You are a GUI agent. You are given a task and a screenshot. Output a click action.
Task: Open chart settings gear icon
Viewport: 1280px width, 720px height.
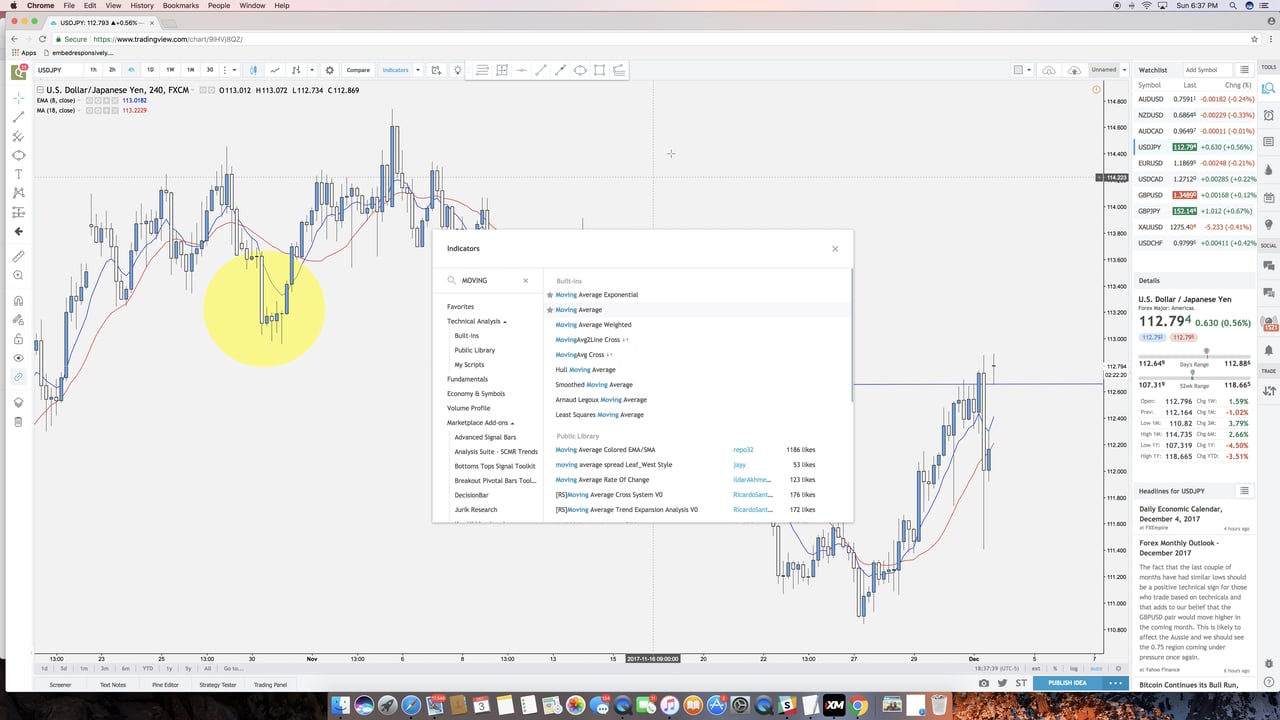[x=329, y=70]
